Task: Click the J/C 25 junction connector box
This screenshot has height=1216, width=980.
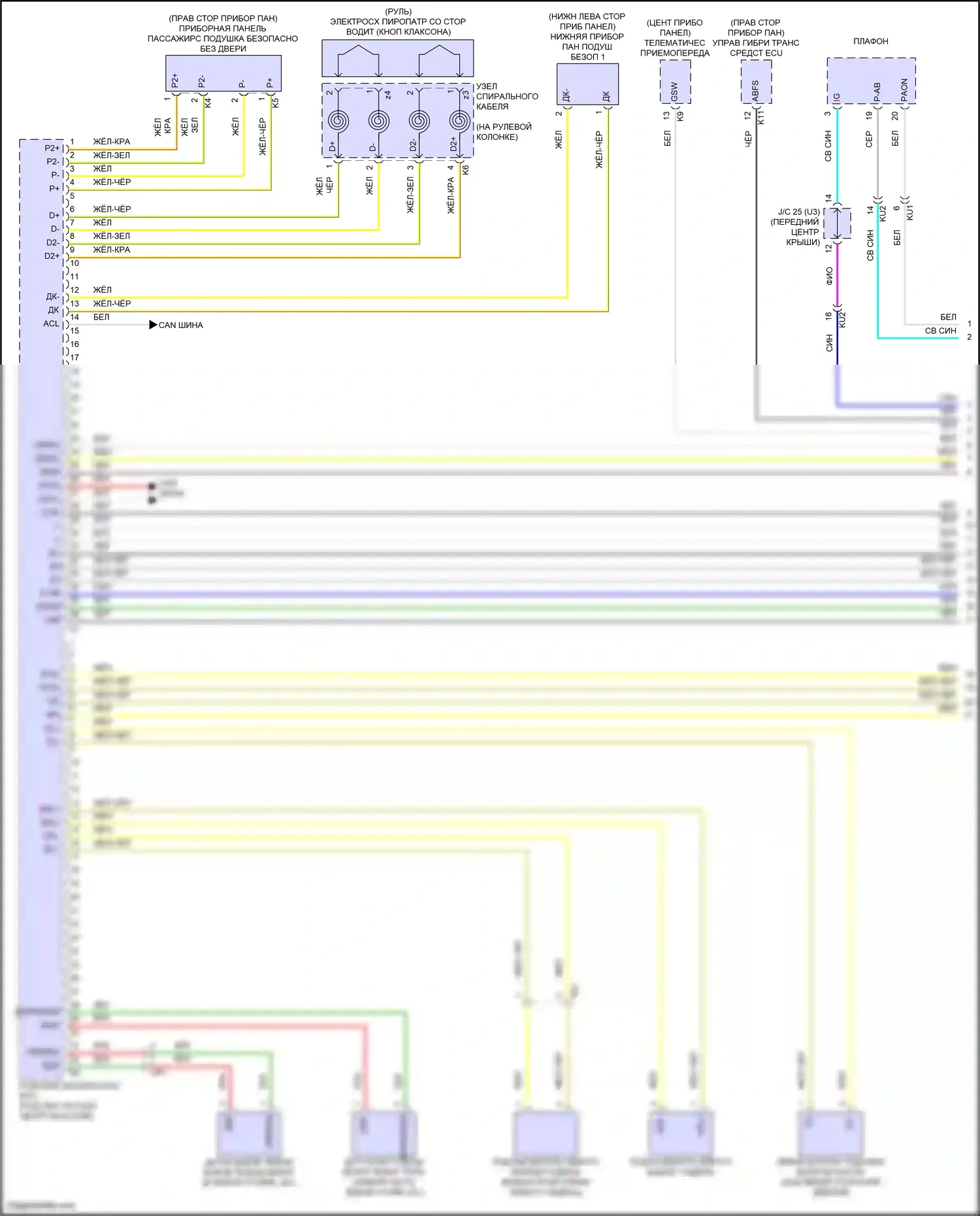Action: (838, 223)
